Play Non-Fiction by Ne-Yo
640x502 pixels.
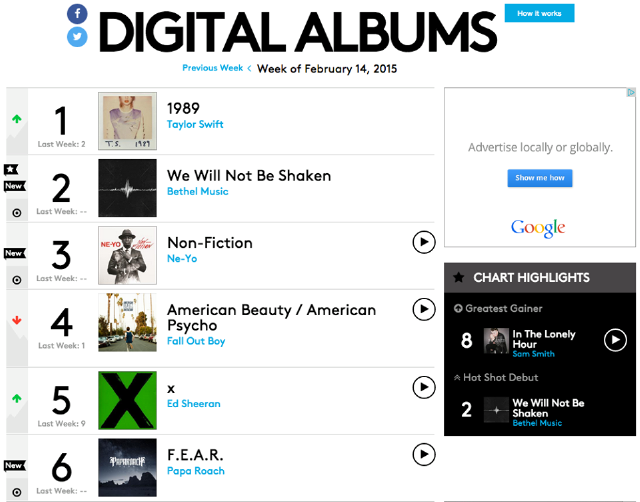coord(423,241)
